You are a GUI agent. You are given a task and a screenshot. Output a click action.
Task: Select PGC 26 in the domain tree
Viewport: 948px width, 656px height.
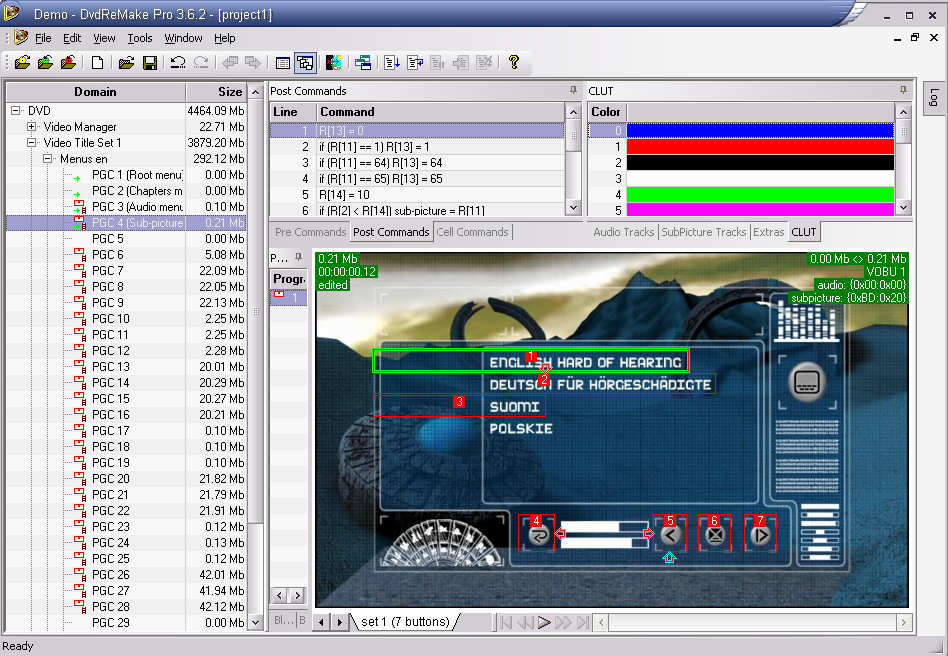click(111, 575)
